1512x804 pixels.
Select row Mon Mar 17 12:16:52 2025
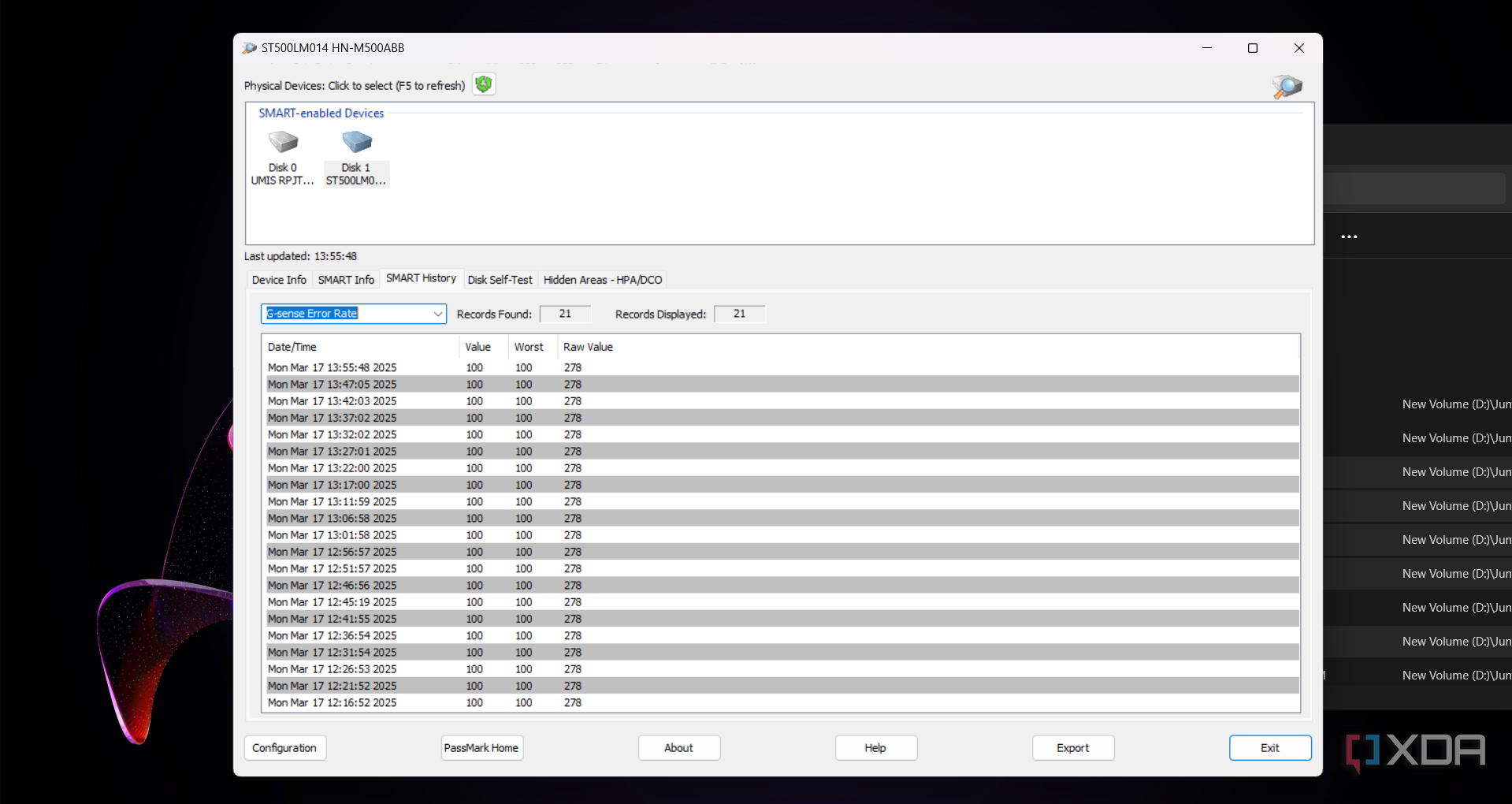point(781,703)
